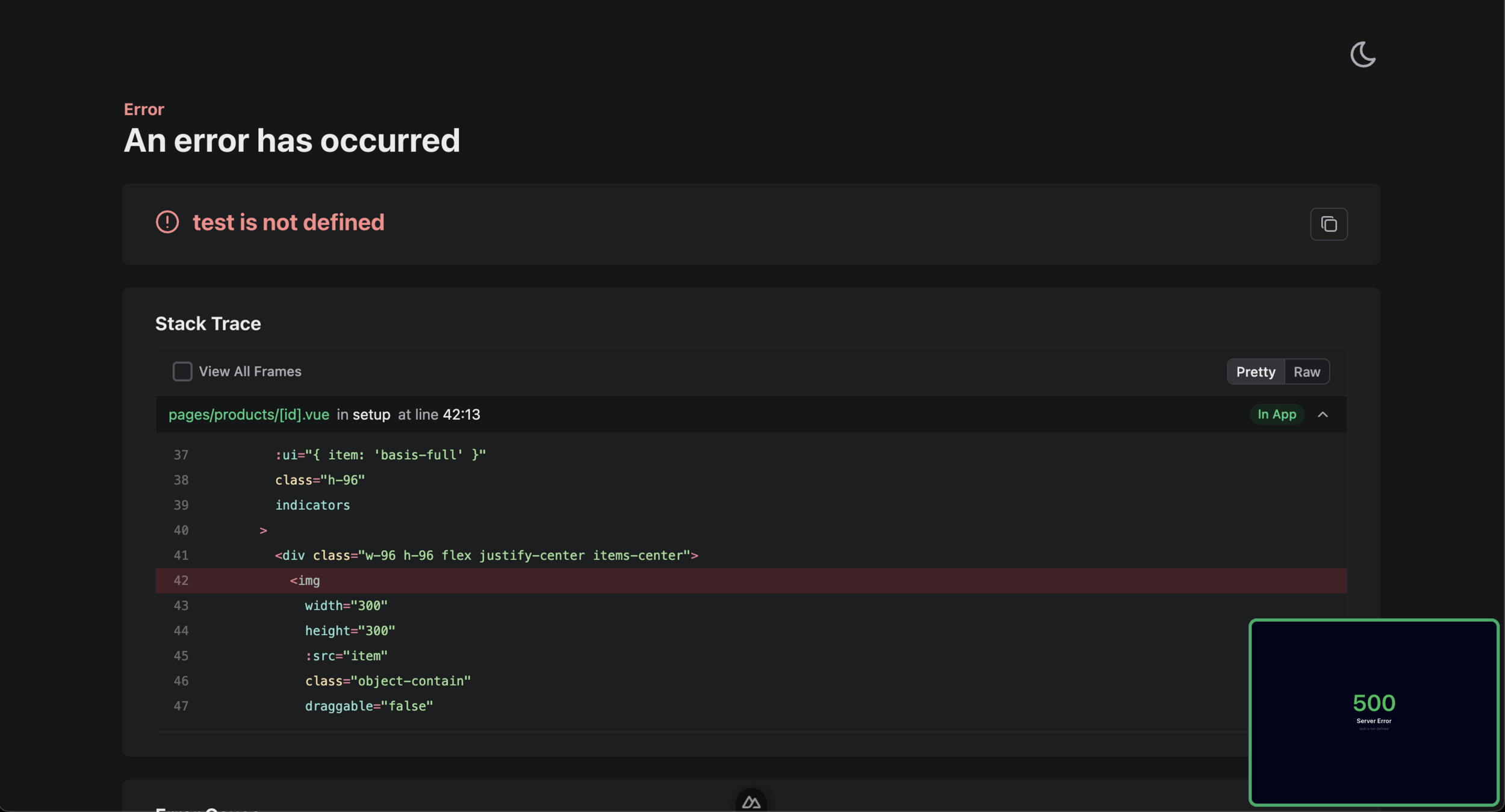The height and width of the screenshot is (812, 1505).
Task: Click the View All Frames label
Action: point(250,371)
